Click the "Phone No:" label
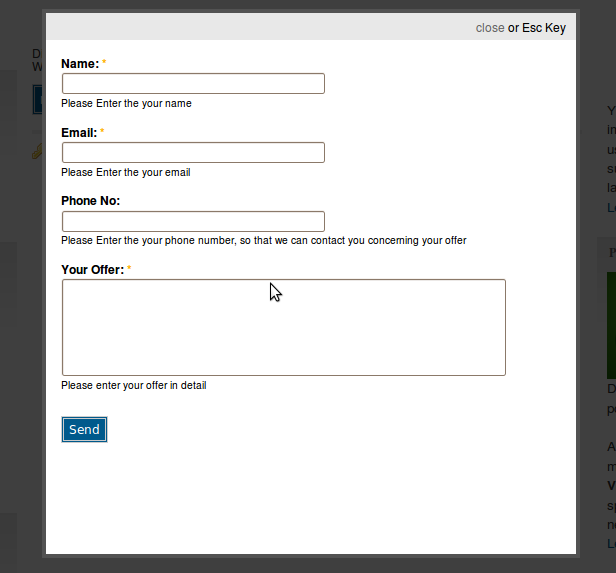This screenshot has width=616, height=573. 90,201
